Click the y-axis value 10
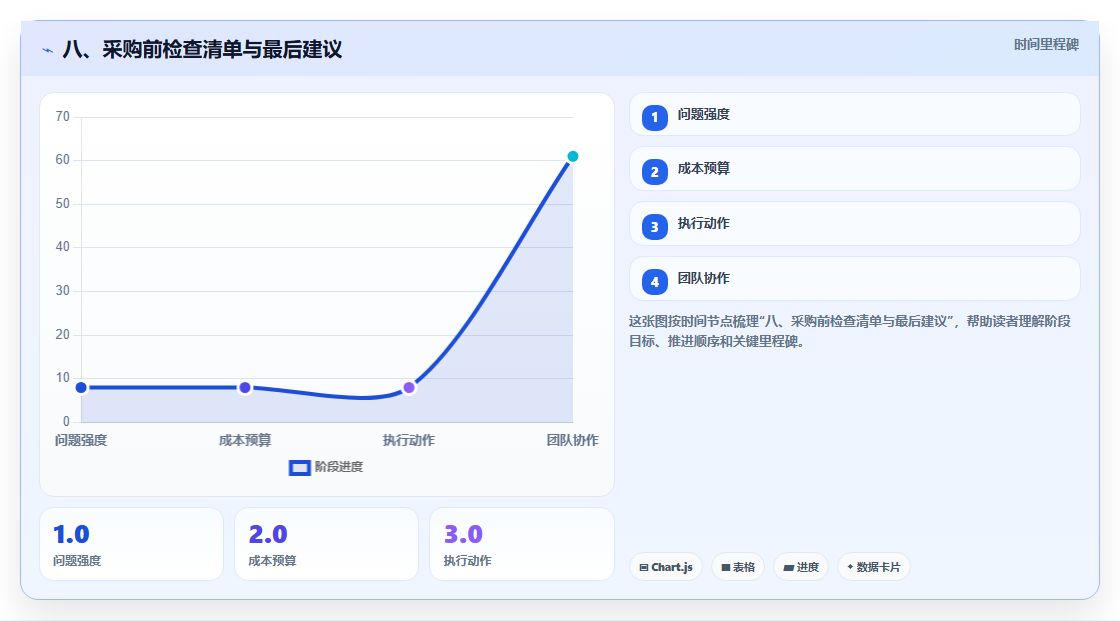The image size is (1120, 621). pos(63,377)
